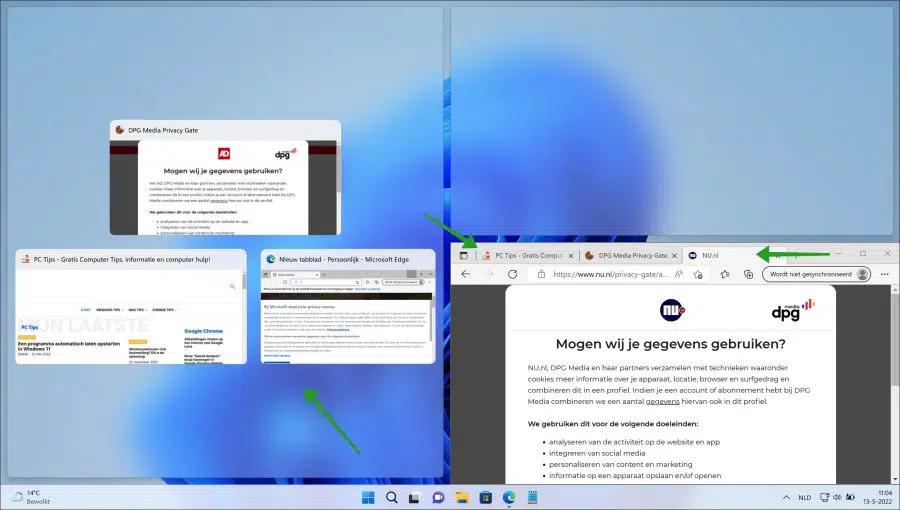Open network status tray icon
The width and height of the screenshot is (900, 510).
[824, 497]
